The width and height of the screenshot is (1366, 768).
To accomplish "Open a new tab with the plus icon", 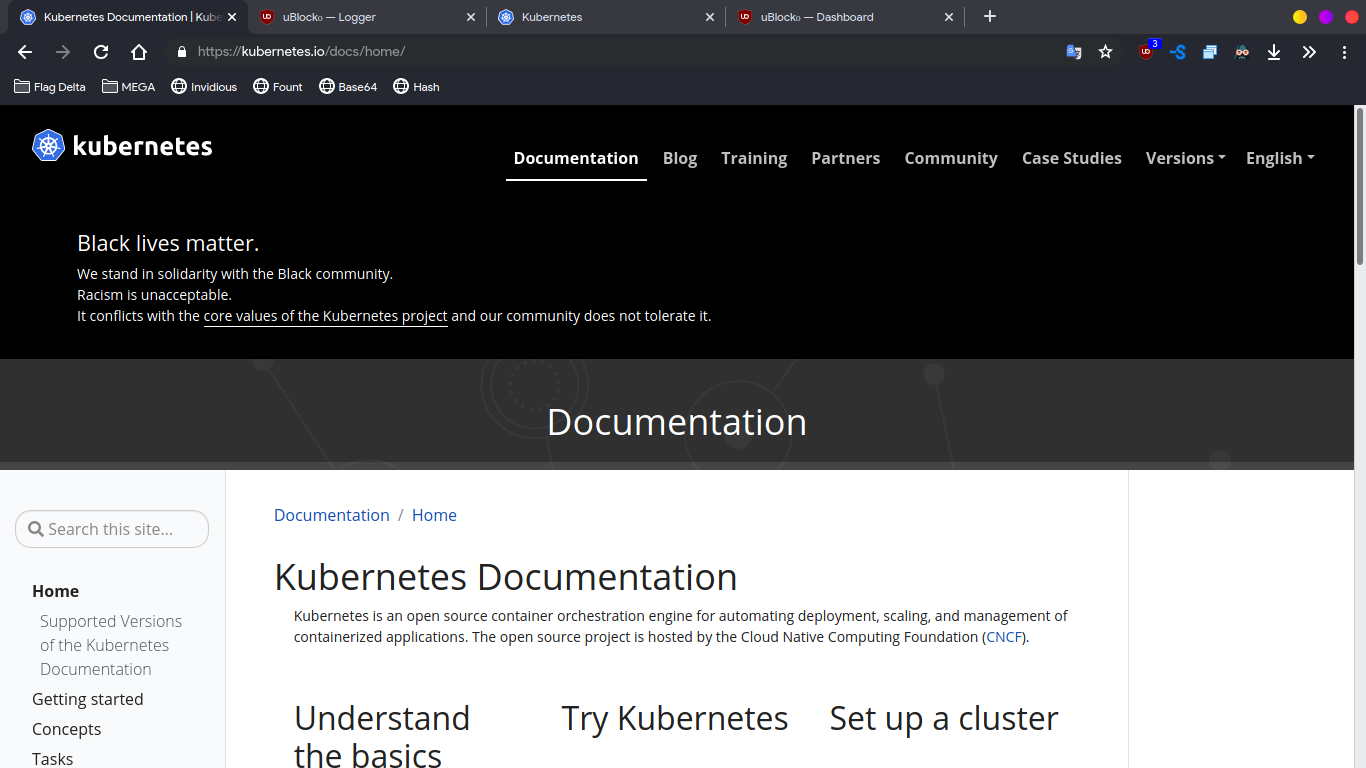I will 990,16.
